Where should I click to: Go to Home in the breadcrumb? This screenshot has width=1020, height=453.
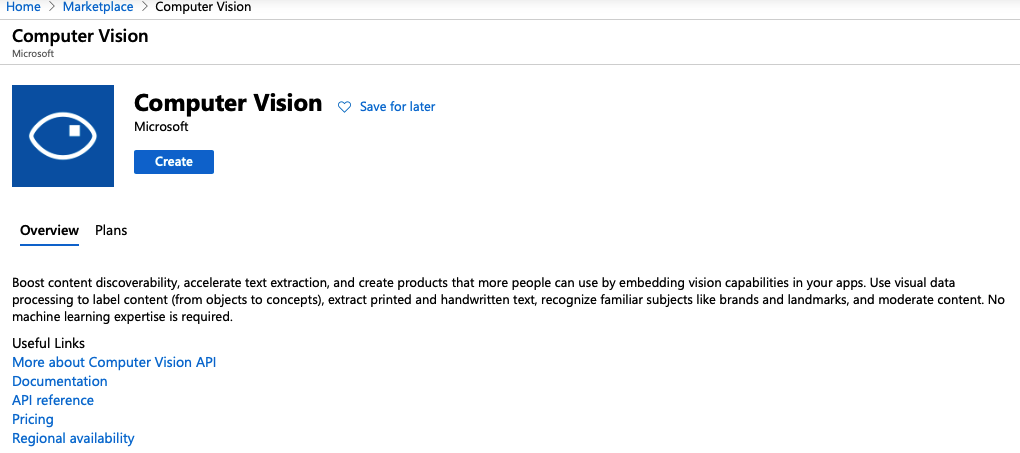click(x=23, y=7)
